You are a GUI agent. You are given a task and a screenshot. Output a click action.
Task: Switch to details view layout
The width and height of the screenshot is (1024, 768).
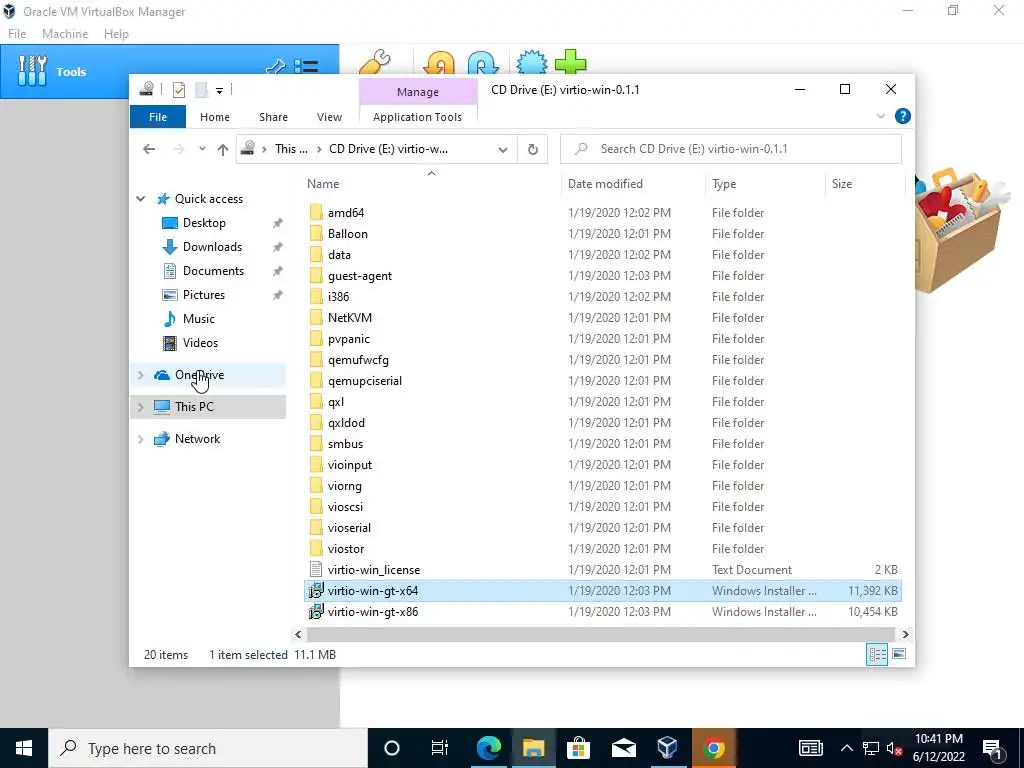[877, 654]
